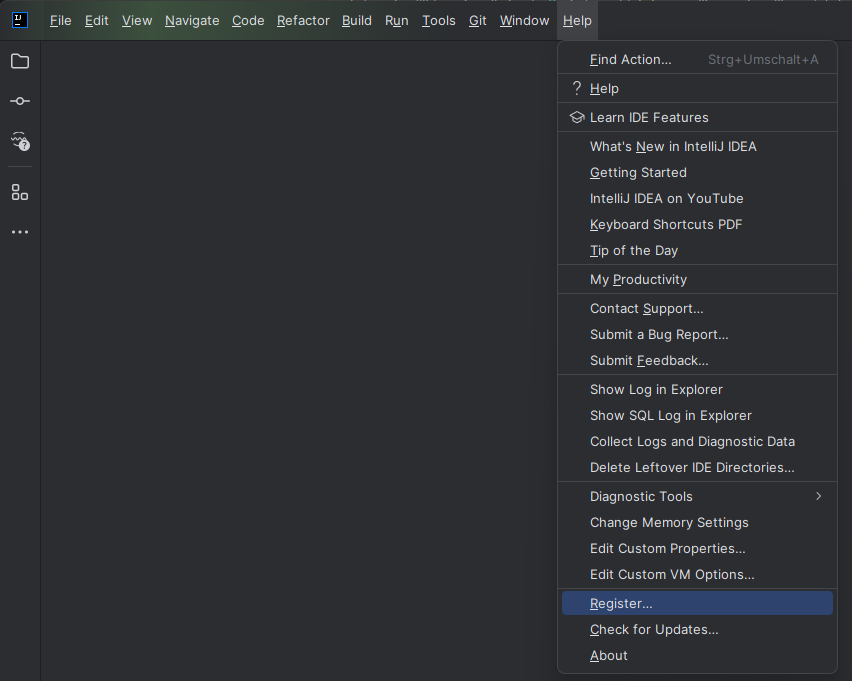Select Find Action... menu entry
This screenshot has width=852, height=681.
[697, 59]
